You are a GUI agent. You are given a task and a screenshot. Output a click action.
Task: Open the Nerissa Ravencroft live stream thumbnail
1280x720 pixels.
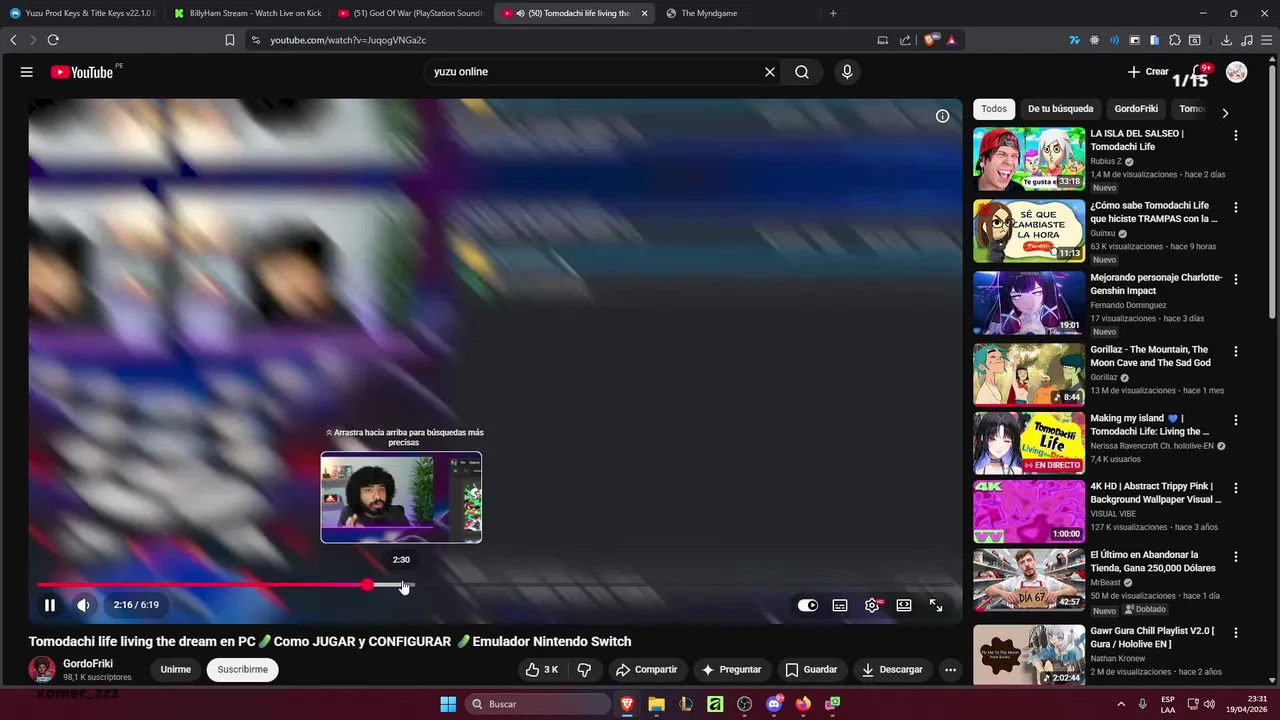(x=1029, y=443)
